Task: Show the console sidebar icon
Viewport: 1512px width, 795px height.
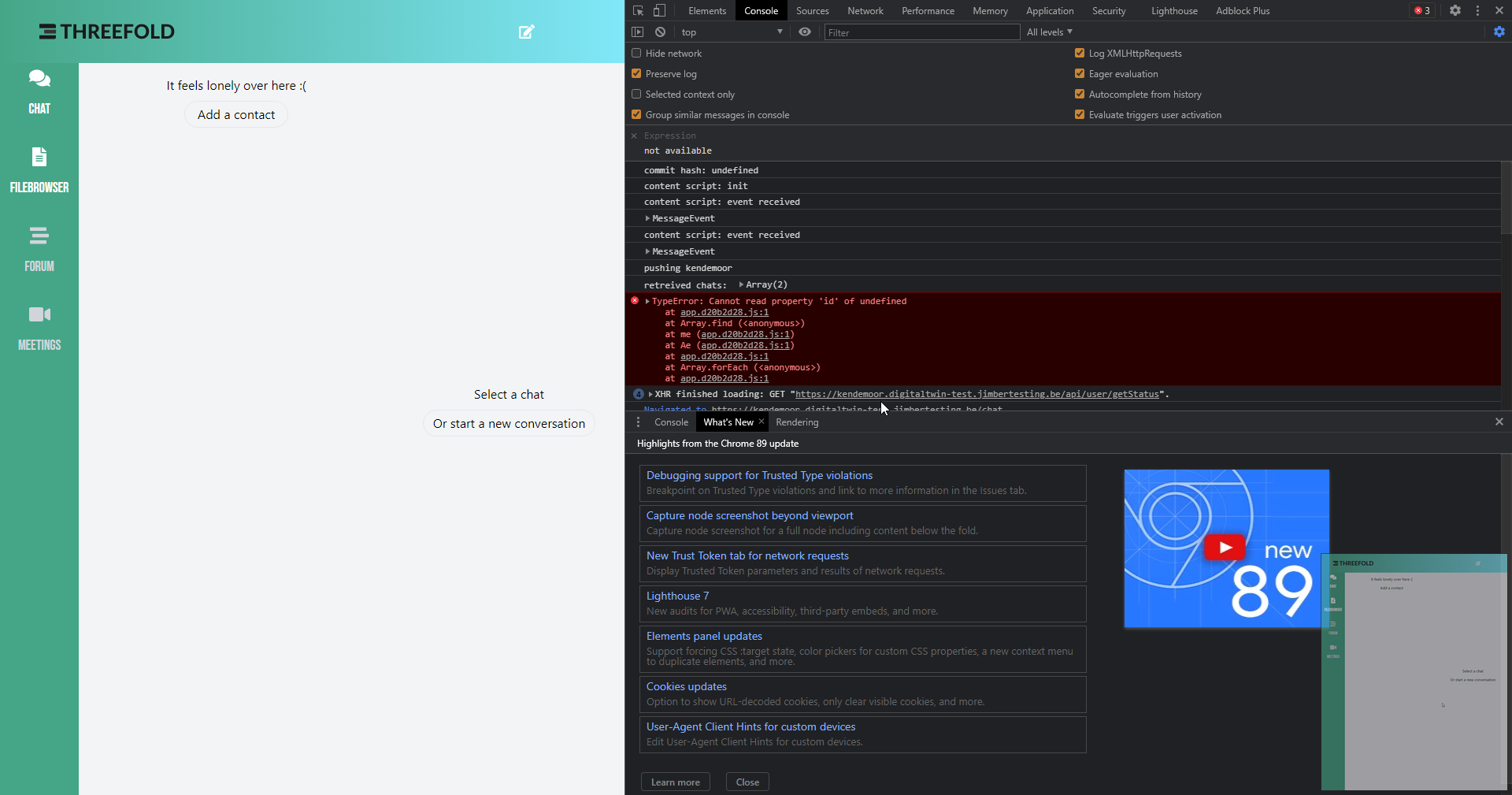Action: (x=638, y=32)
